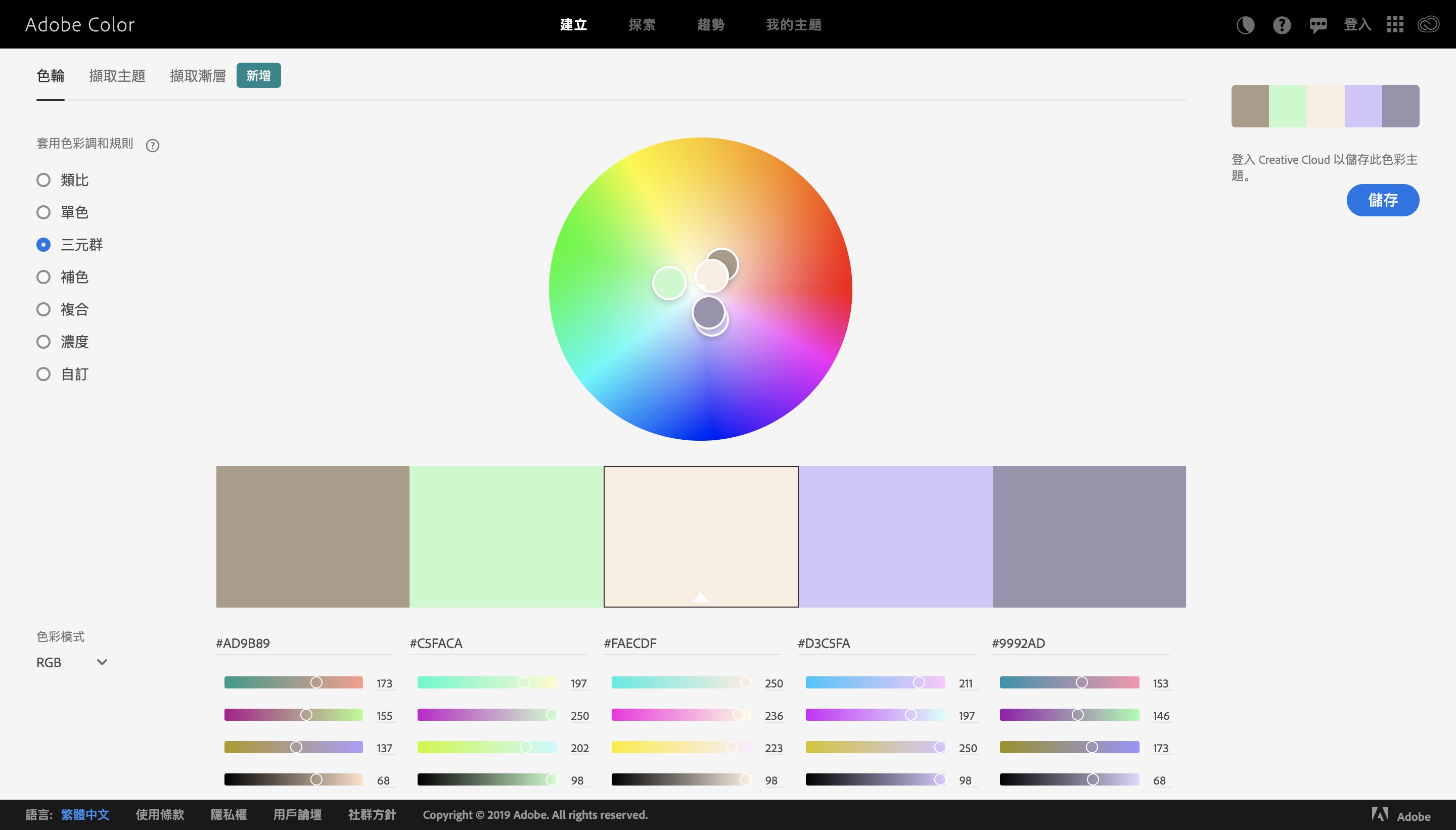Switch to the 擷取主題 tab

[x=117, y=76]
